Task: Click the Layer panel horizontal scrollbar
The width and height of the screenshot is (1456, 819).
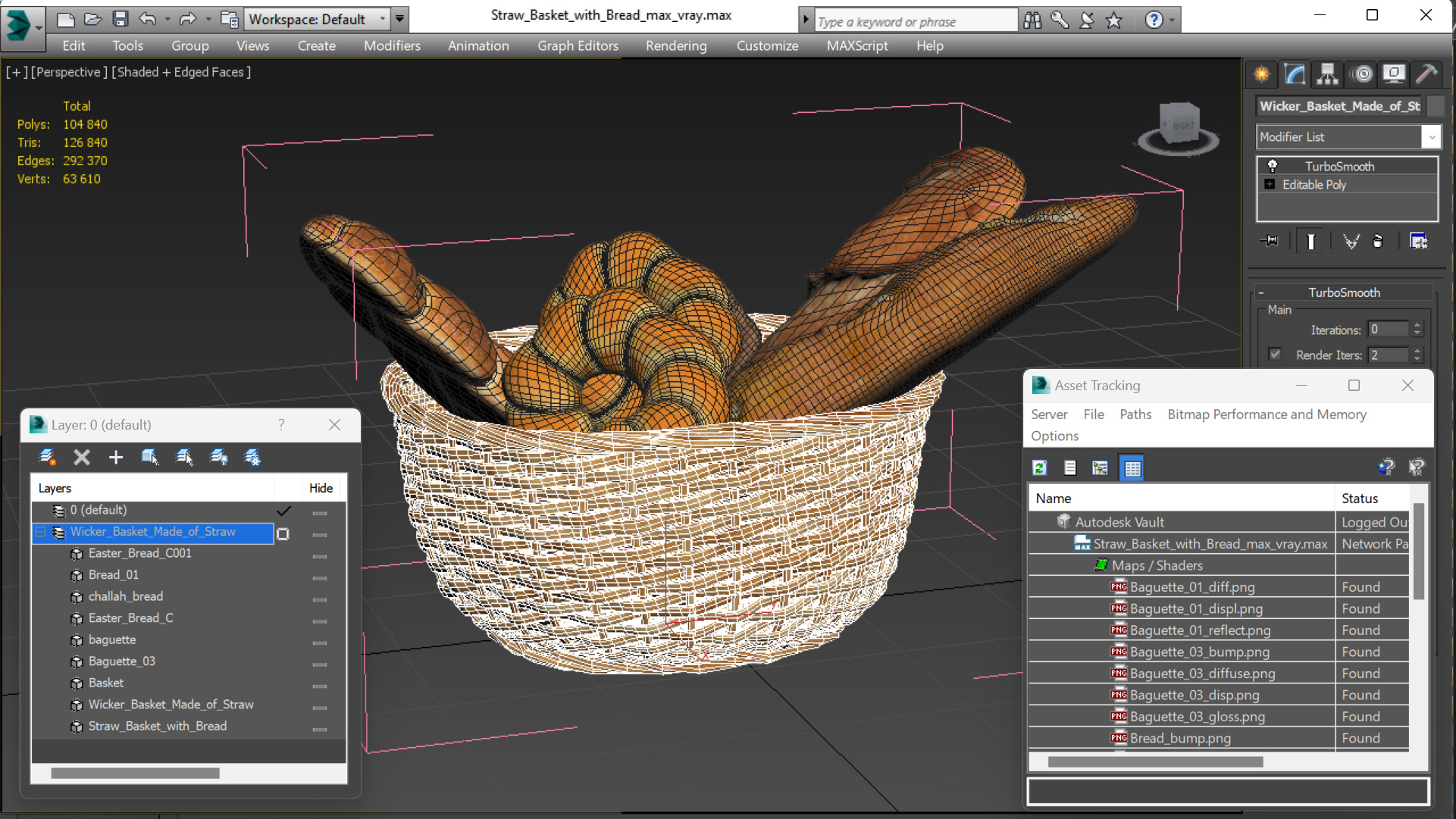Action: tap(135, 774)
